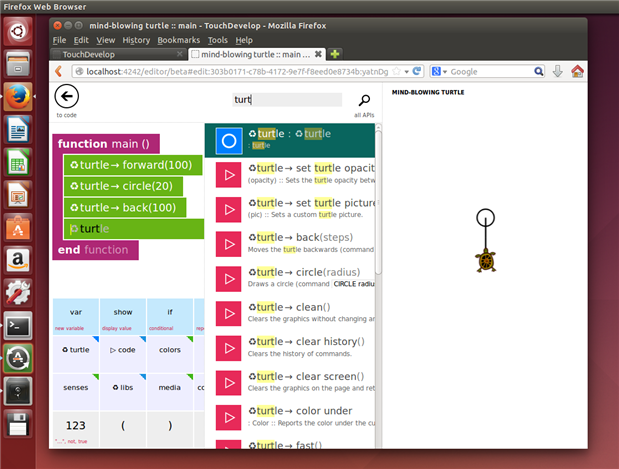Select the 'turtle→ forward(100)' code line
The height and width of the screenshot is (469, 619).
[x=133, y=165]
